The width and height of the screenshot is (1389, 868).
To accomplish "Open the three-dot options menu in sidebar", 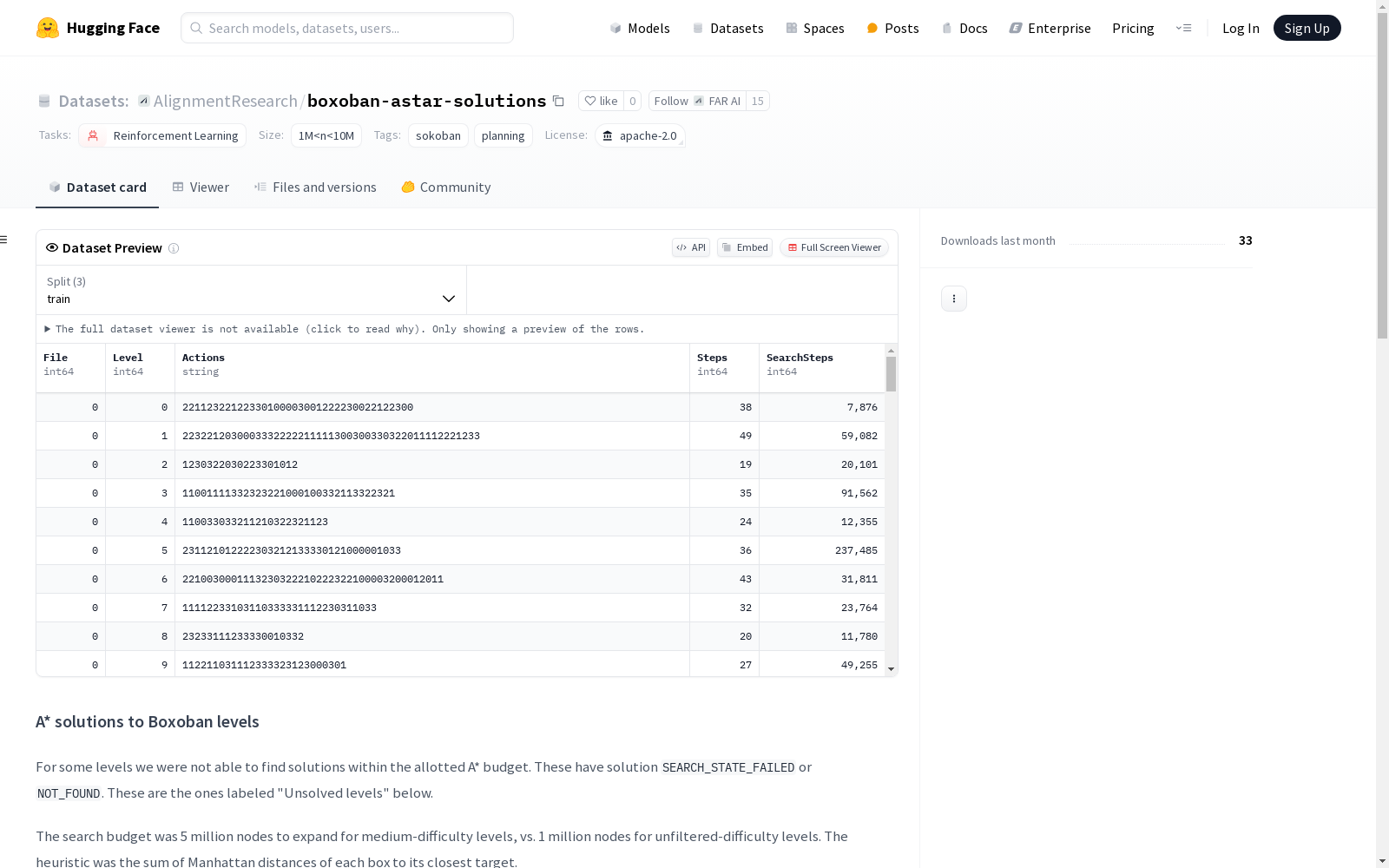I will coord(954,299).
